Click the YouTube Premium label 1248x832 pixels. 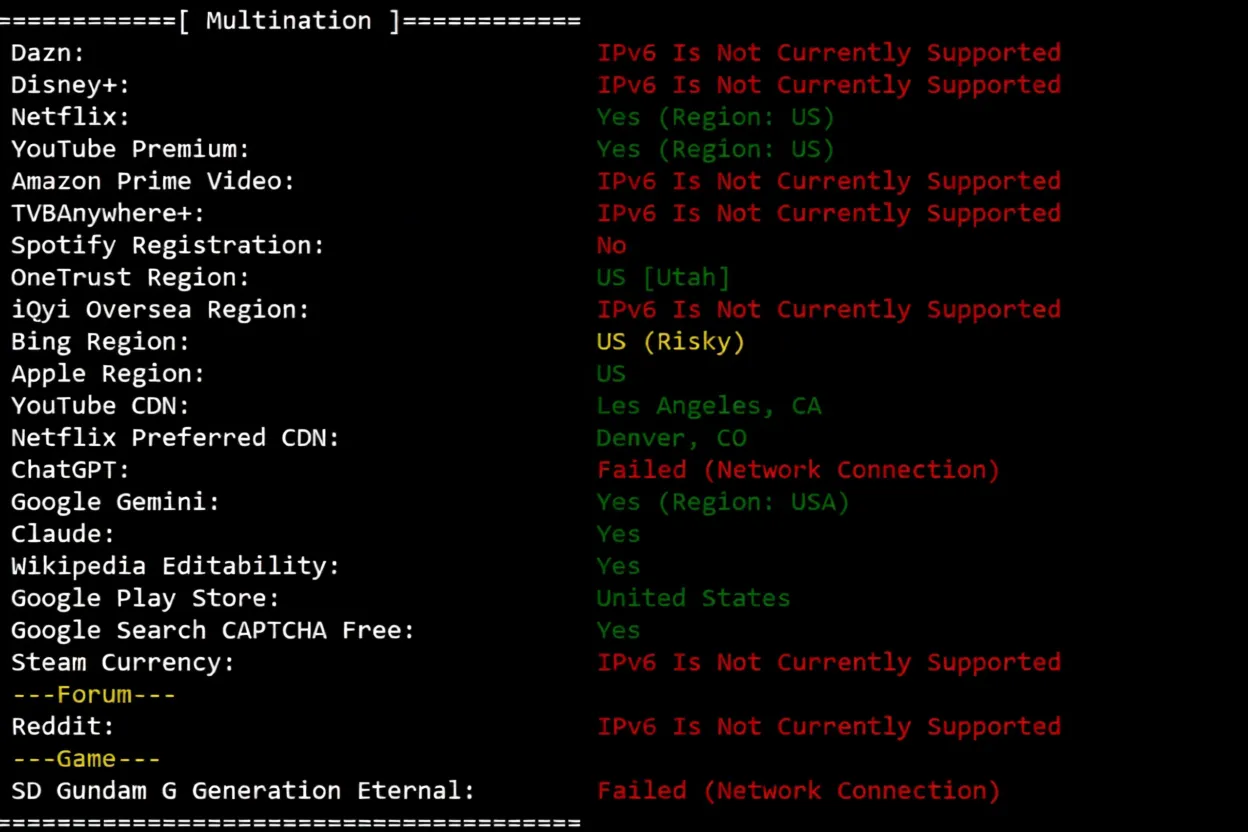tap(130, 149)
